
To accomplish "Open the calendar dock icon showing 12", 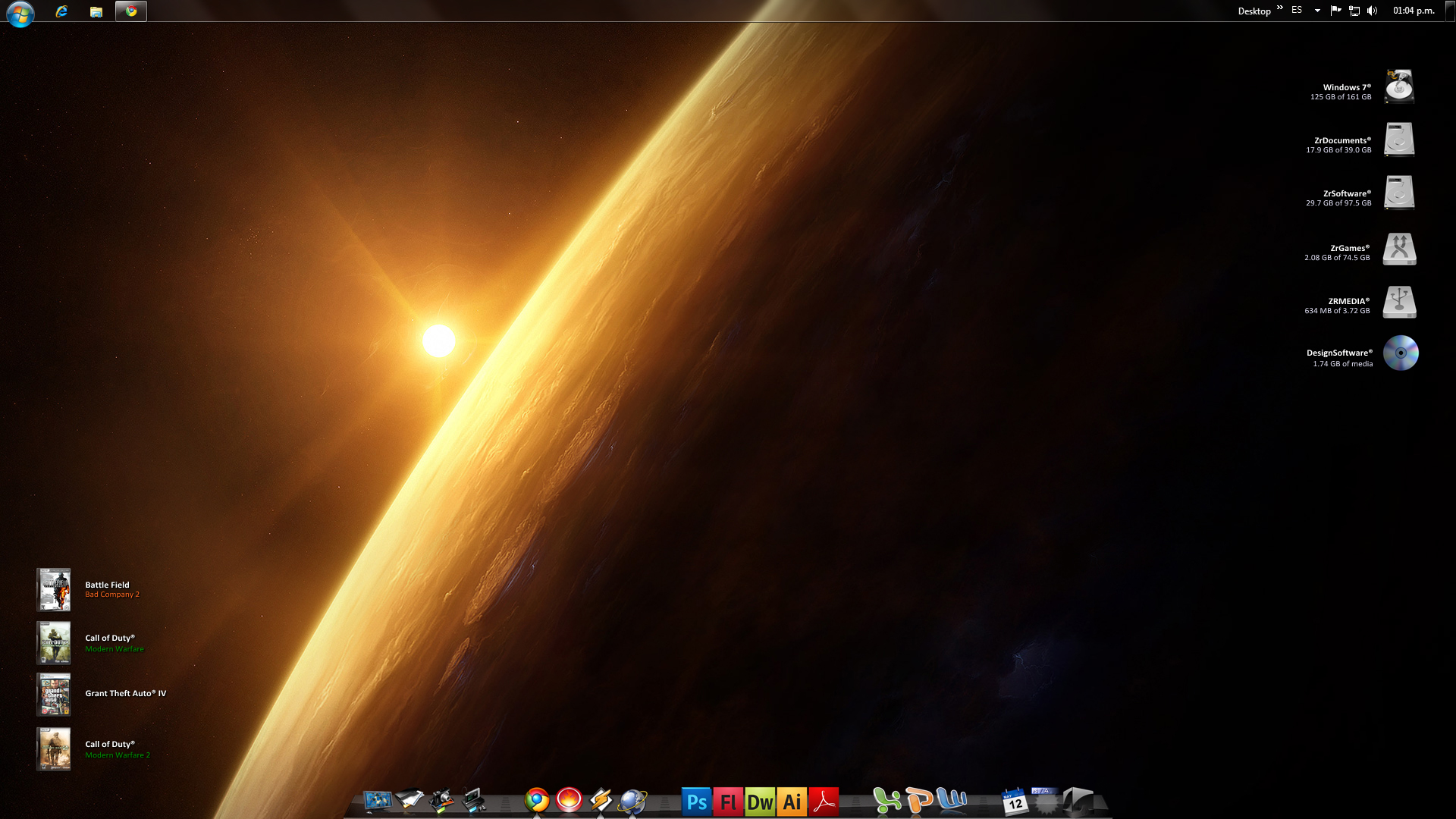I will (x=1014, y=802).
